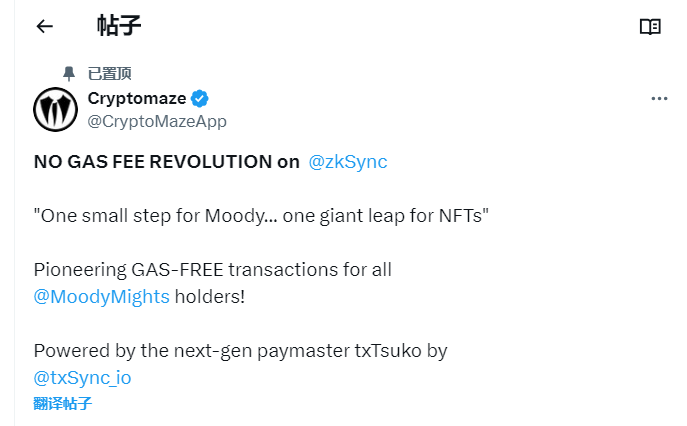This screenshot has height=426, width=687.
Task: Click the 帖子 page heading
Action: click(x=118, y=26)
